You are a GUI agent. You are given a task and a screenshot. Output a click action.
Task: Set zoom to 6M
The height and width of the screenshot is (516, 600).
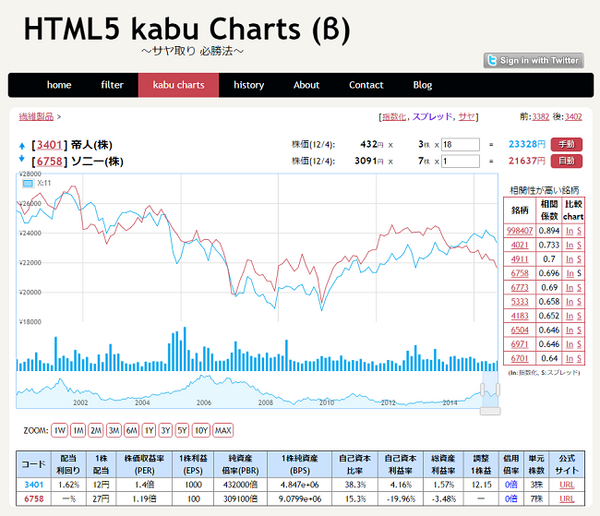132,431
